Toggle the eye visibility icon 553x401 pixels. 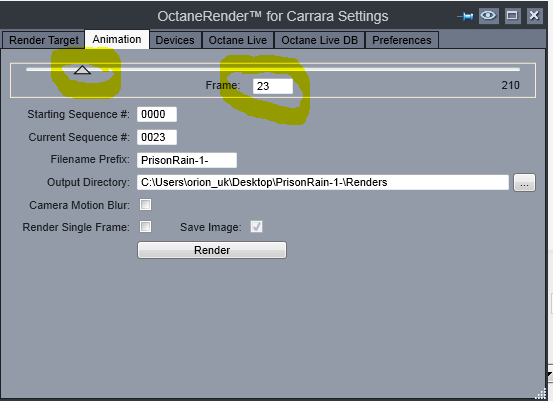pyautogui.click(x=488, y=16)
